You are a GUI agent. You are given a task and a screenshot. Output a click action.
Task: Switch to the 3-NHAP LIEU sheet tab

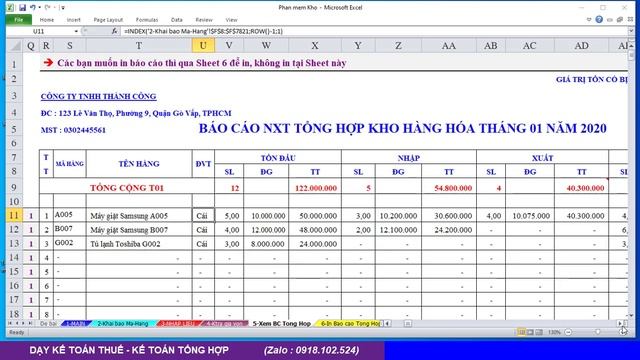click(x=178, y=323)
